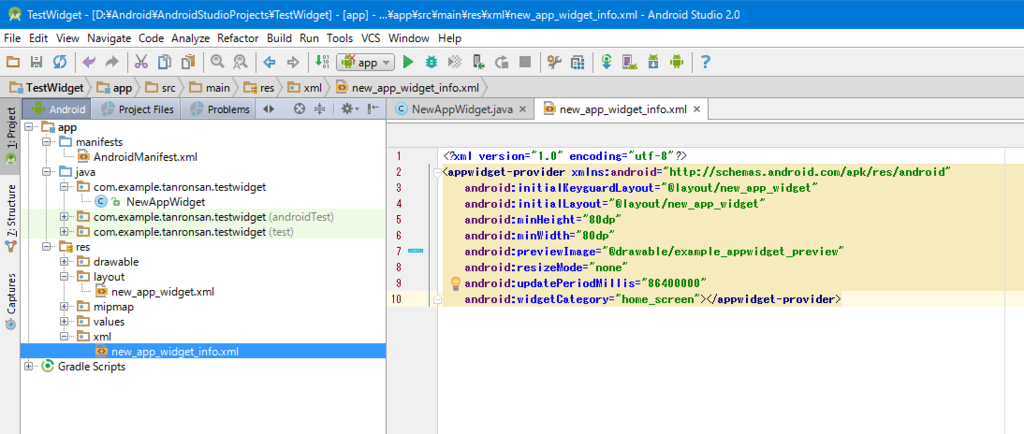Select the NewAppWidget class in the tree
This screenshot has height=434, width=1024.
click(x=150, y=202)
